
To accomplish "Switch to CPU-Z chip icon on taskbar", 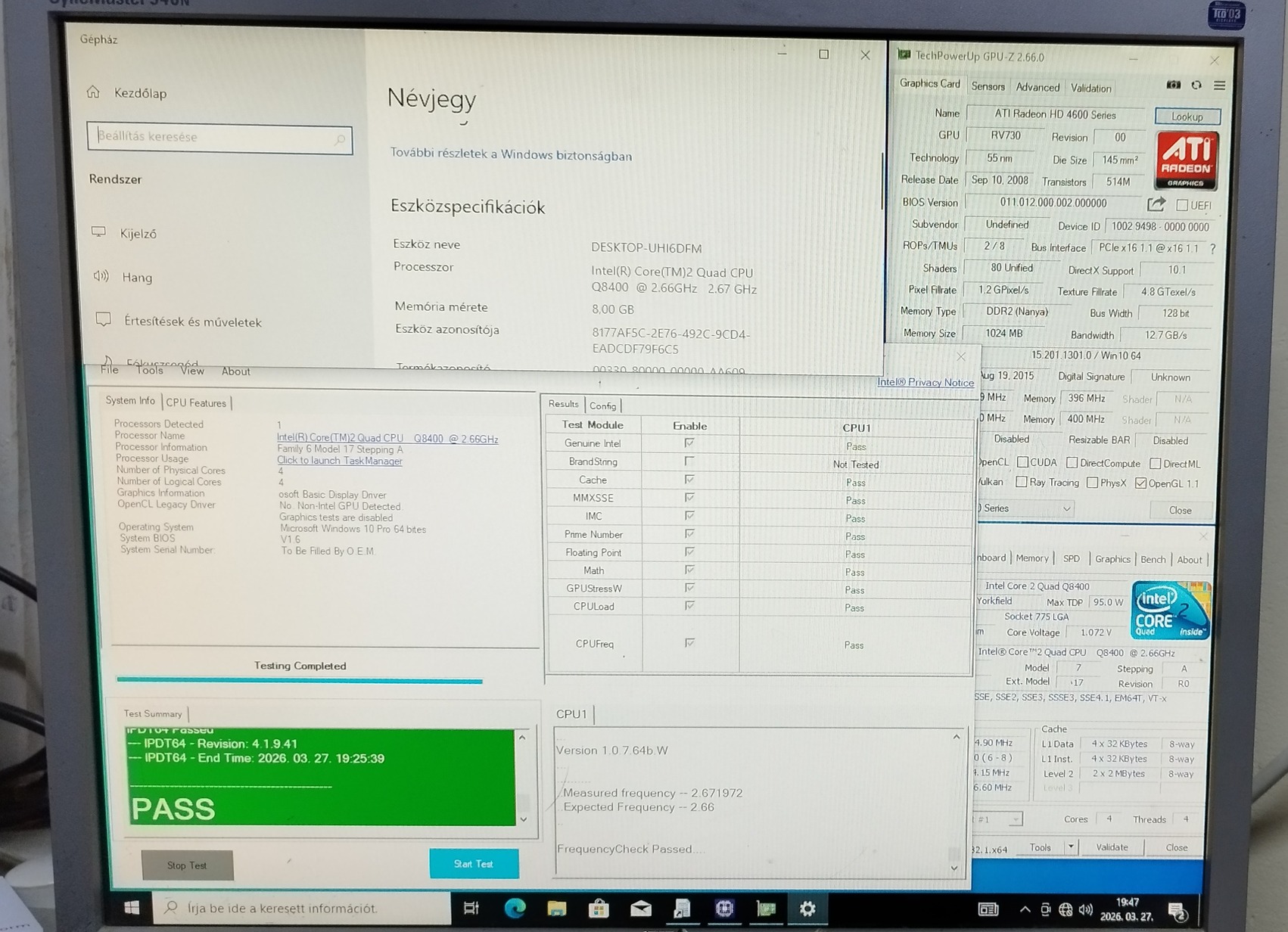I will tap(724, 908).
